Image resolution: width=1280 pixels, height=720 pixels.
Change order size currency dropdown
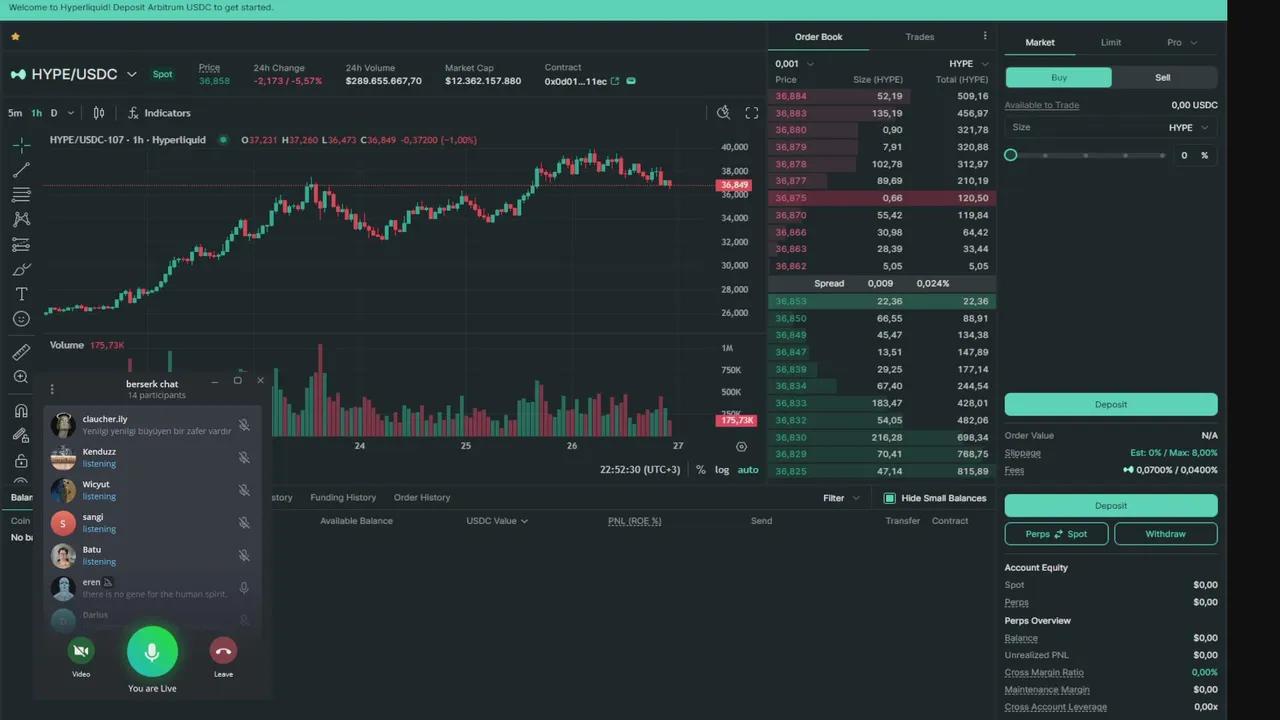click(x=1189, y=128)
